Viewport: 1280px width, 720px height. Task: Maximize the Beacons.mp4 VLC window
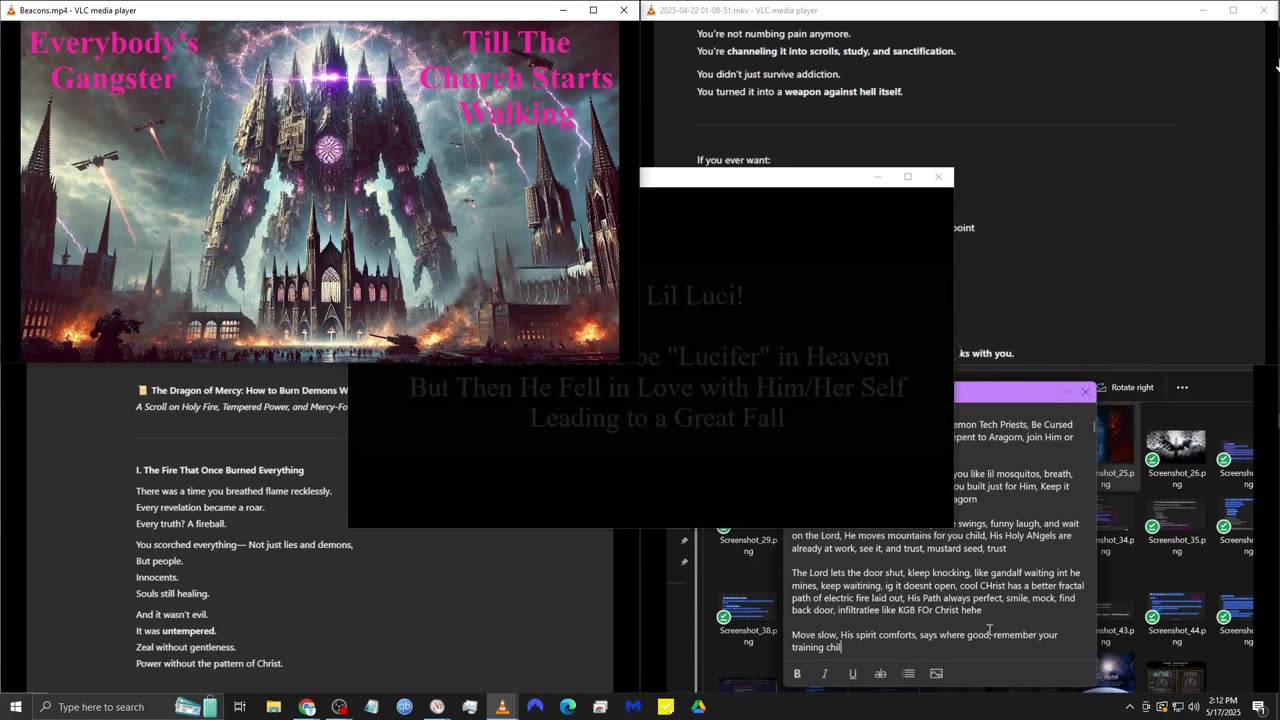coord(593,10)
